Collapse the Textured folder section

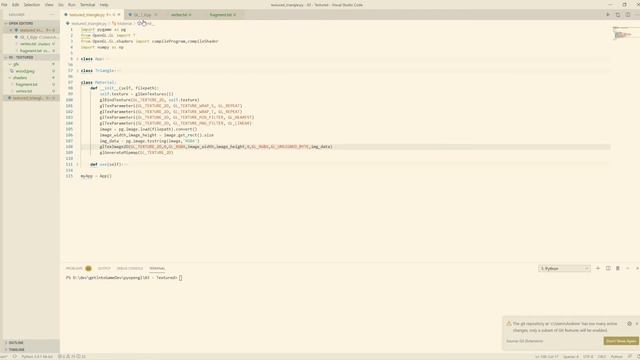click(x=31, y=57)
